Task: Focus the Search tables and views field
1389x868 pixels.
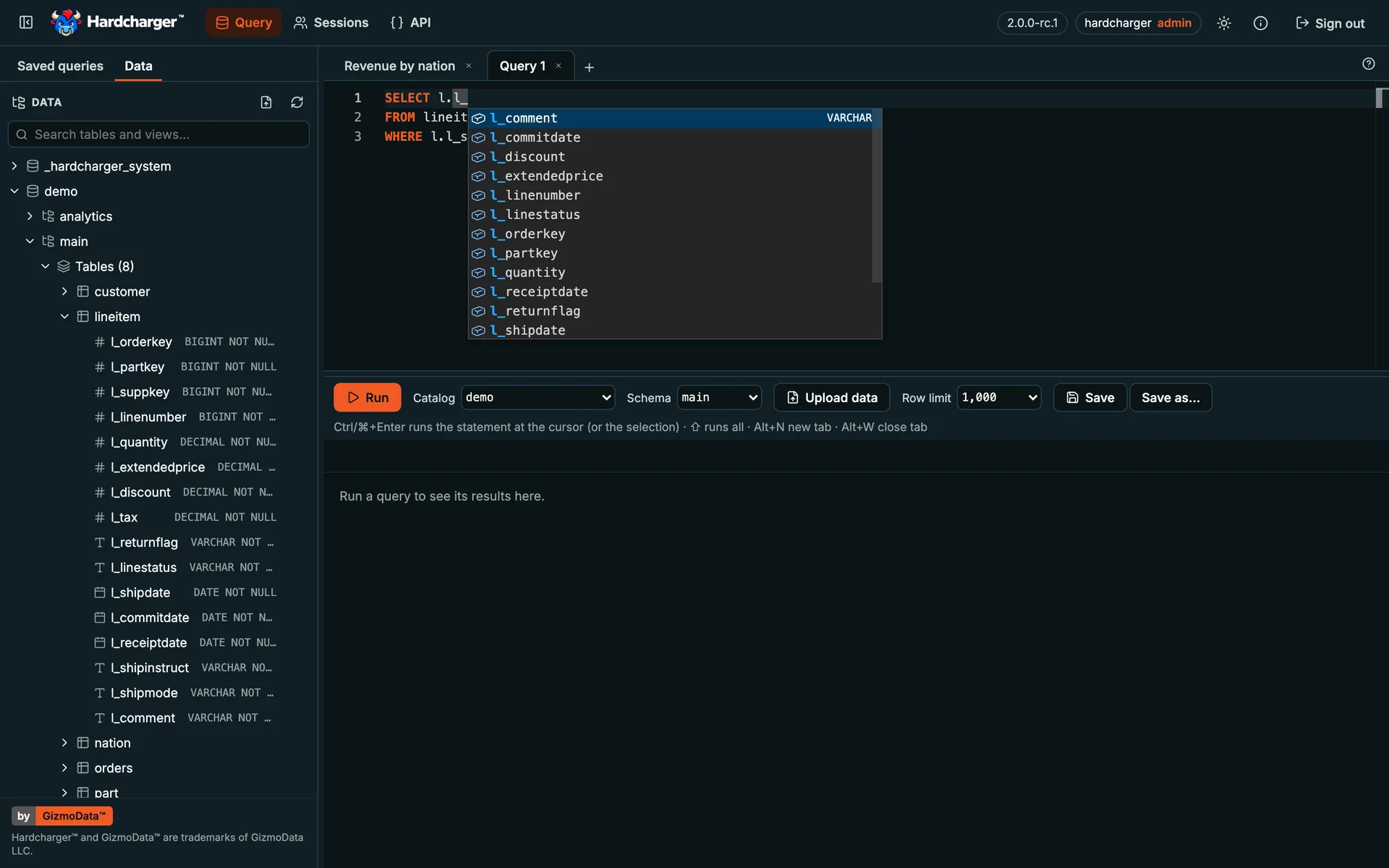Action: pos(158,135)
